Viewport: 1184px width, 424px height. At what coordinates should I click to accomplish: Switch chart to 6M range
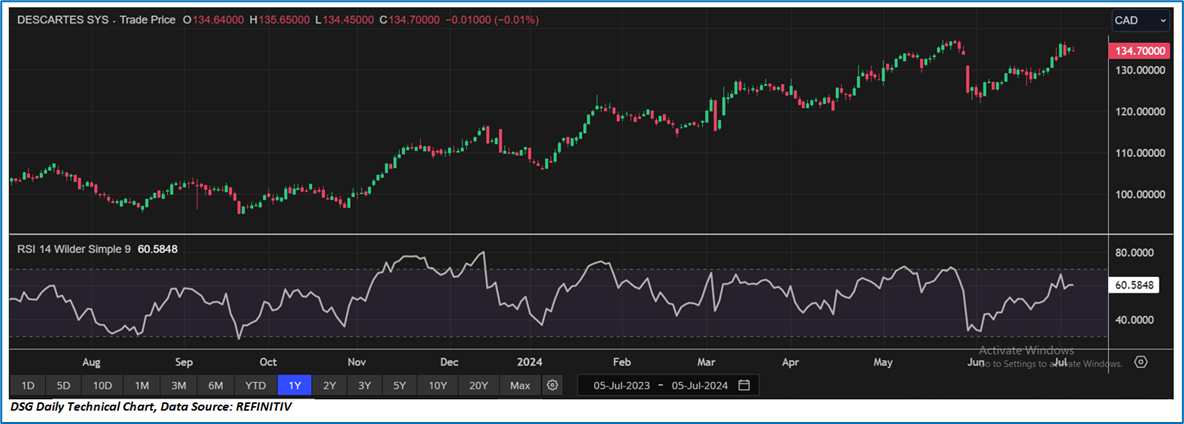215,385
